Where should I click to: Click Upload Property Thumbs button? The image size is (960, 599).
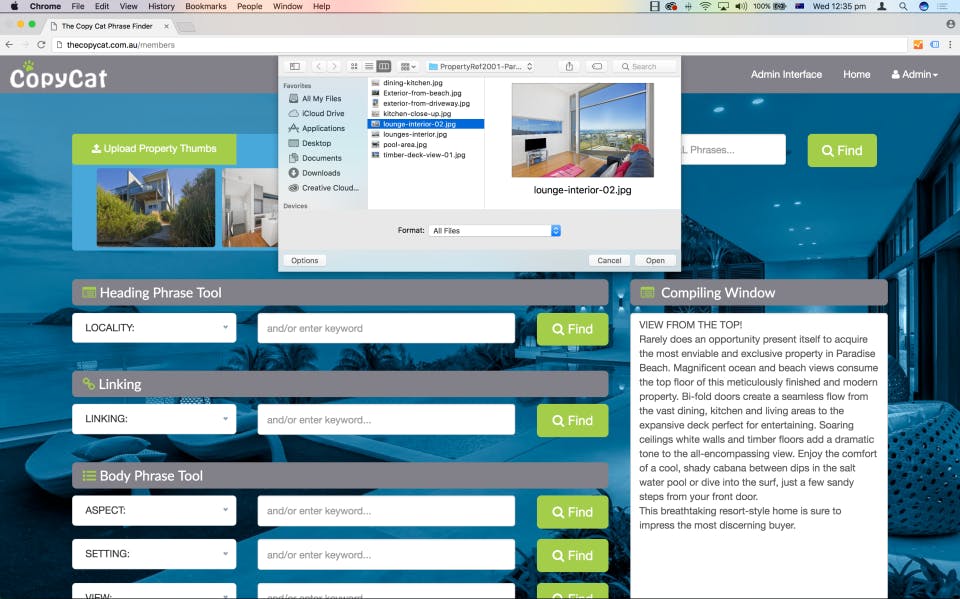[x=154, y=149]
